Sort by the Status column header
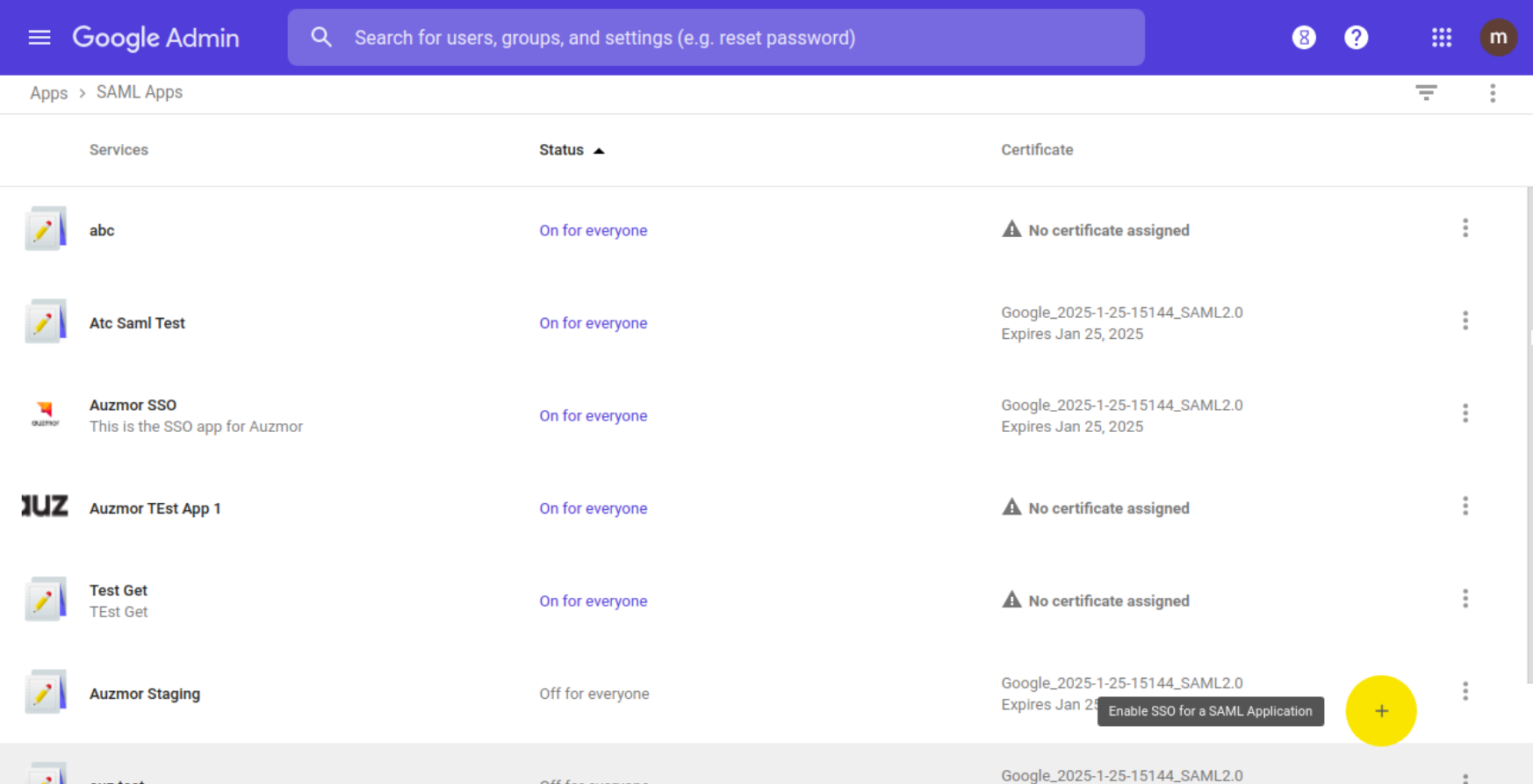 [x=561, y=150]
